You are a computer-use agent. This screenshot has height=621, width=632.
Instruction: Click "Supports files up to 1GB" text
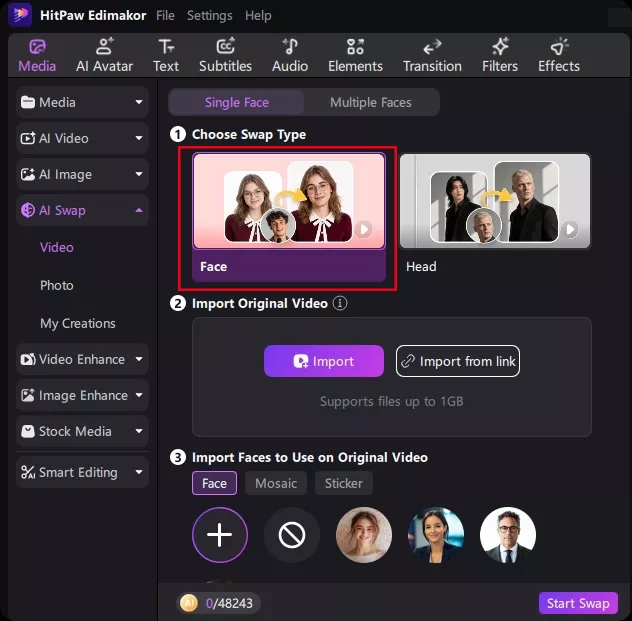391,401
